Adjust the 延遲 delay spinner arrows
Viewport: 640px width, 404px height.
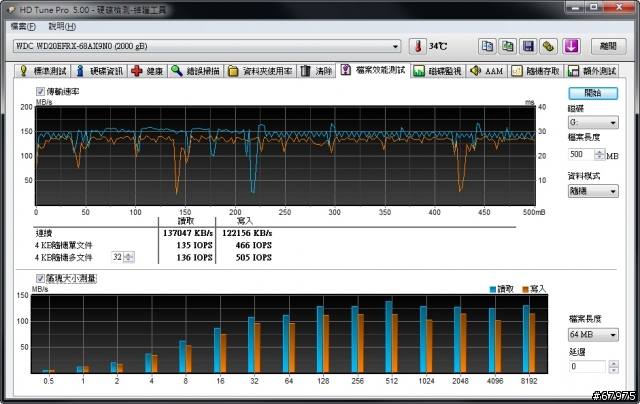[x=613, y=366]
